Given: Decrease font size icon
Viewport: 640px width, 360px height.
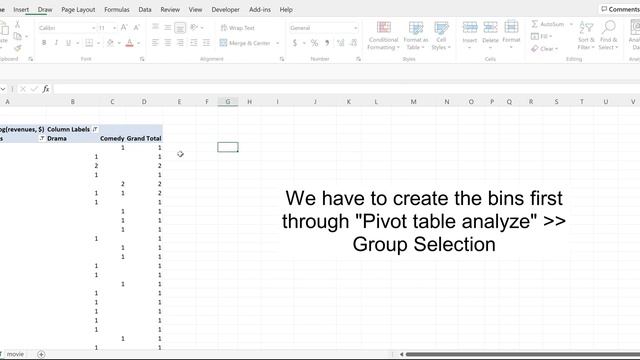Looking at the screenshot, I should coord(137,27).
